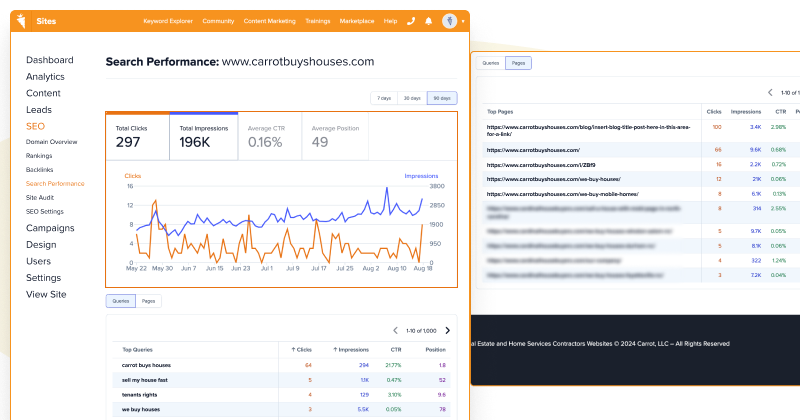The width and height of the screenshot is (800, 420).
Task: Sort Top Queries by Impressions column
Action: click(x=351, y=350)
